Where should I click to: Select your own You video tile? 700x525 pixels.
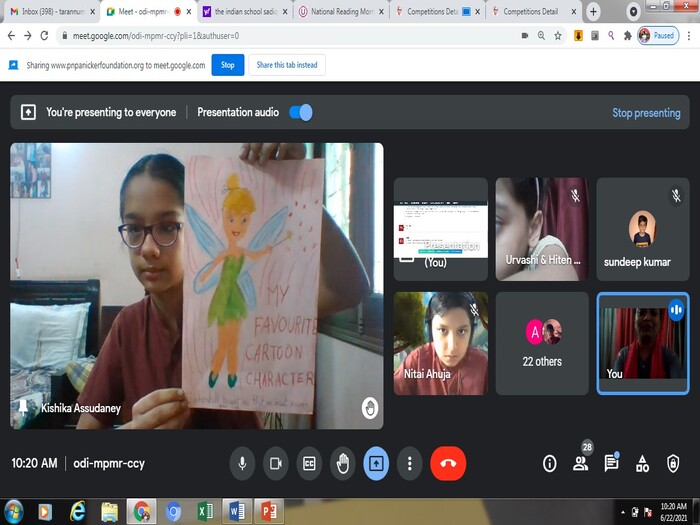643,343
